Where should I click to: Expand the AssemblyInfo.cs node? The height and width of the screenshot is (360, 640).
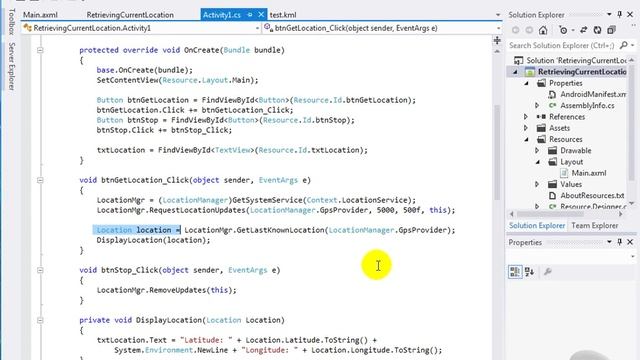click(x=537, y=106)
